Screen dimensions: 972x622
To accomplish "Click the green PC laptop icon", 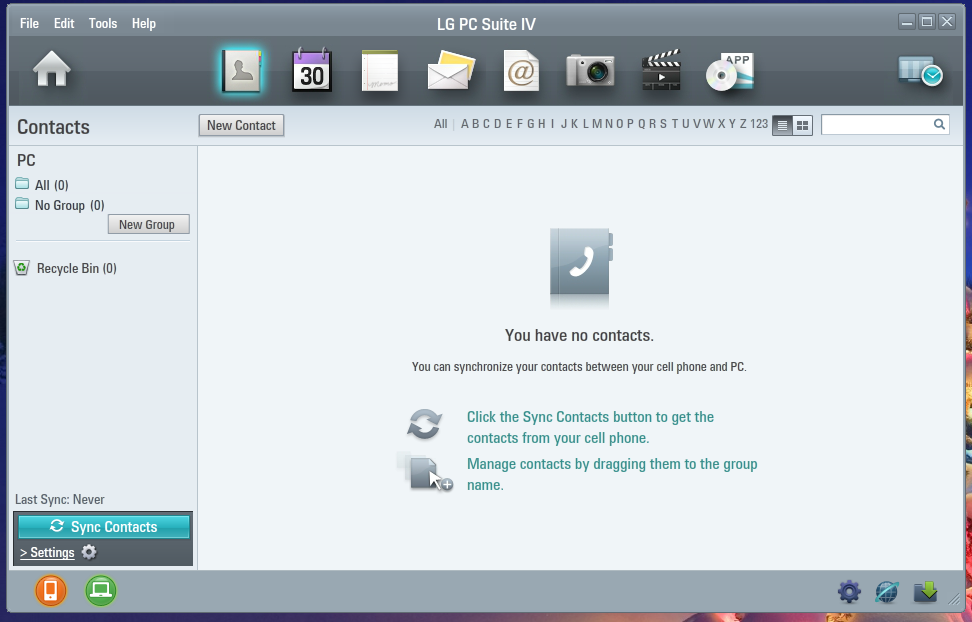I will coord(100,590).
